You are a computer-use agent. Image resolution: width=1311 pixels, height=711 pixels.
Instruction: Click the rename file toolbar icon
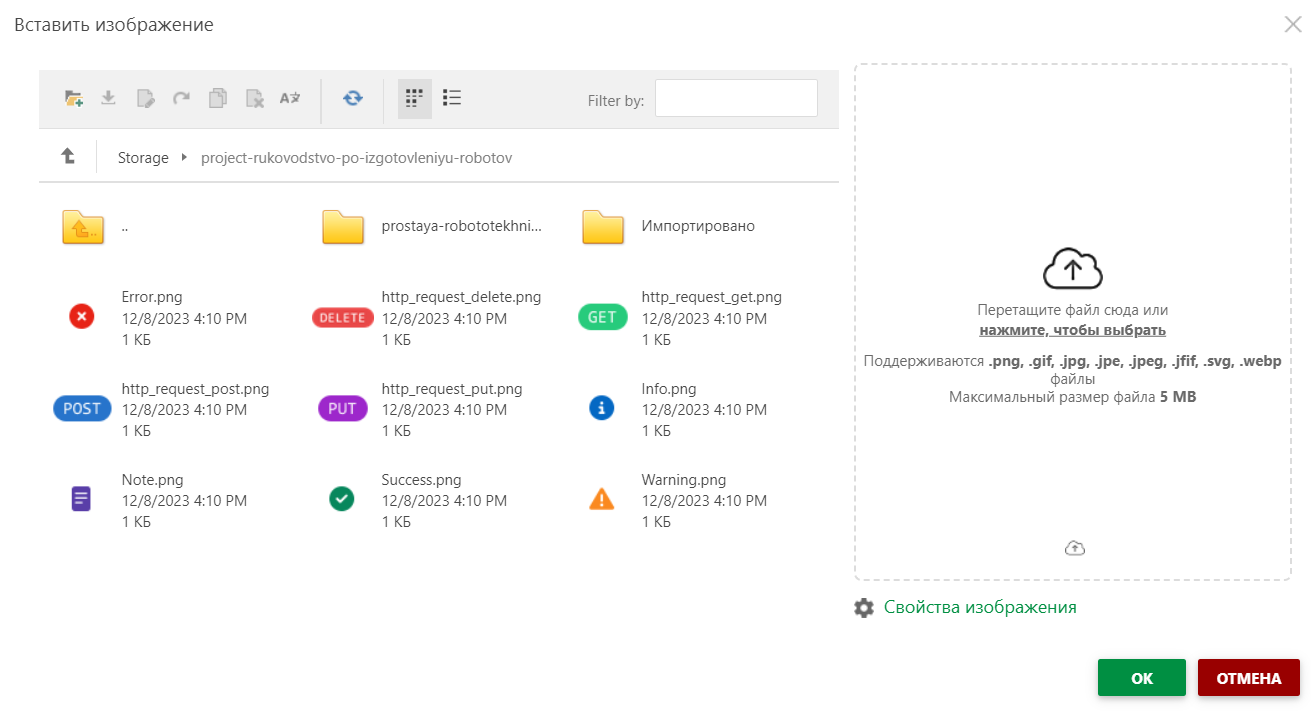[x=290, y=98]
